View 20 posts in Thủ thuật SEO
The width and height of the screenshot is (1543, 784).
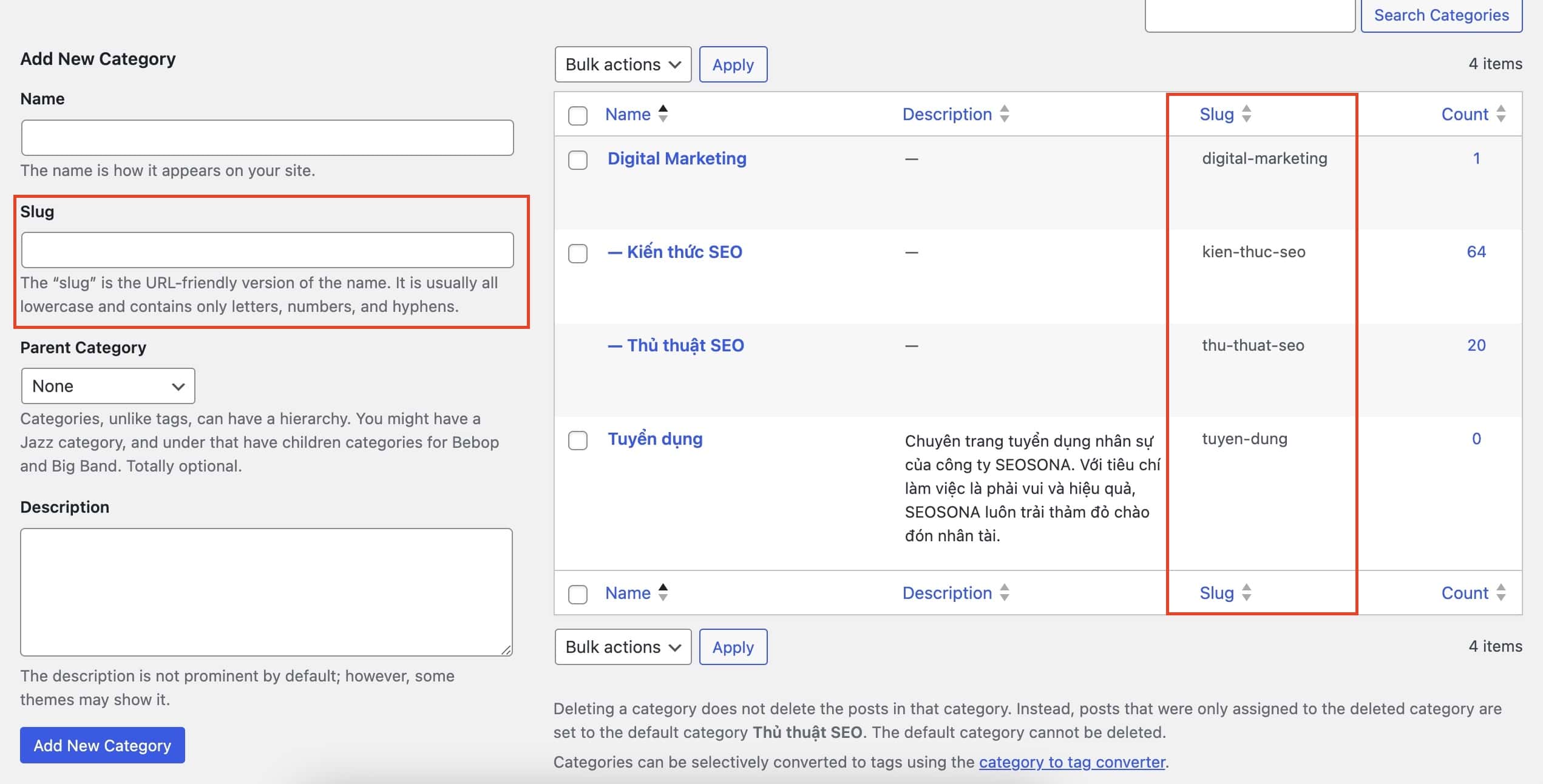click(x=1476, y=345)
